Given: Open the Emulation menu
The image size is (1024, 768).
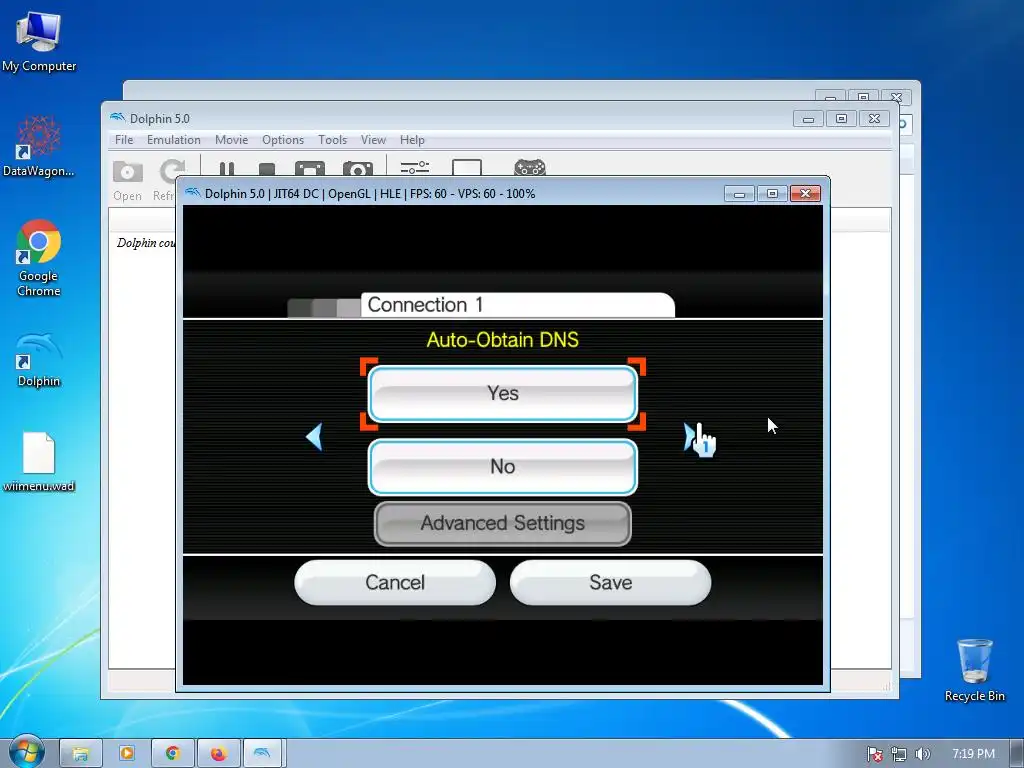Looking at the screenshot, I should pyautogui.click(x=174, y=140).
